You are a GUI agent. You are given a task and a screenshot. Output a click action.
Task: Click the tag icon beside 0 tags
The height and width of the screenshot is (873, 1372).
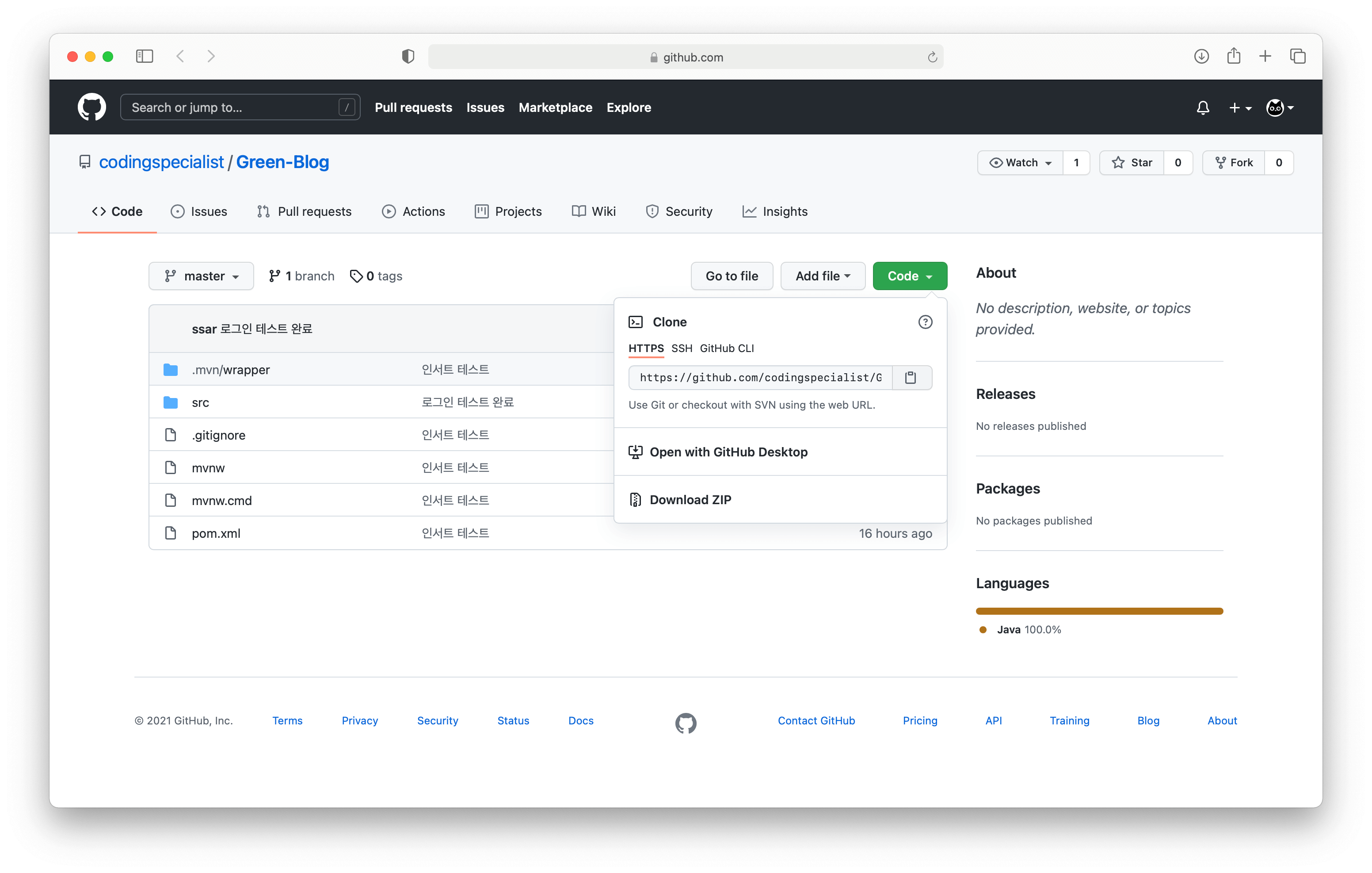pos(356,276)
